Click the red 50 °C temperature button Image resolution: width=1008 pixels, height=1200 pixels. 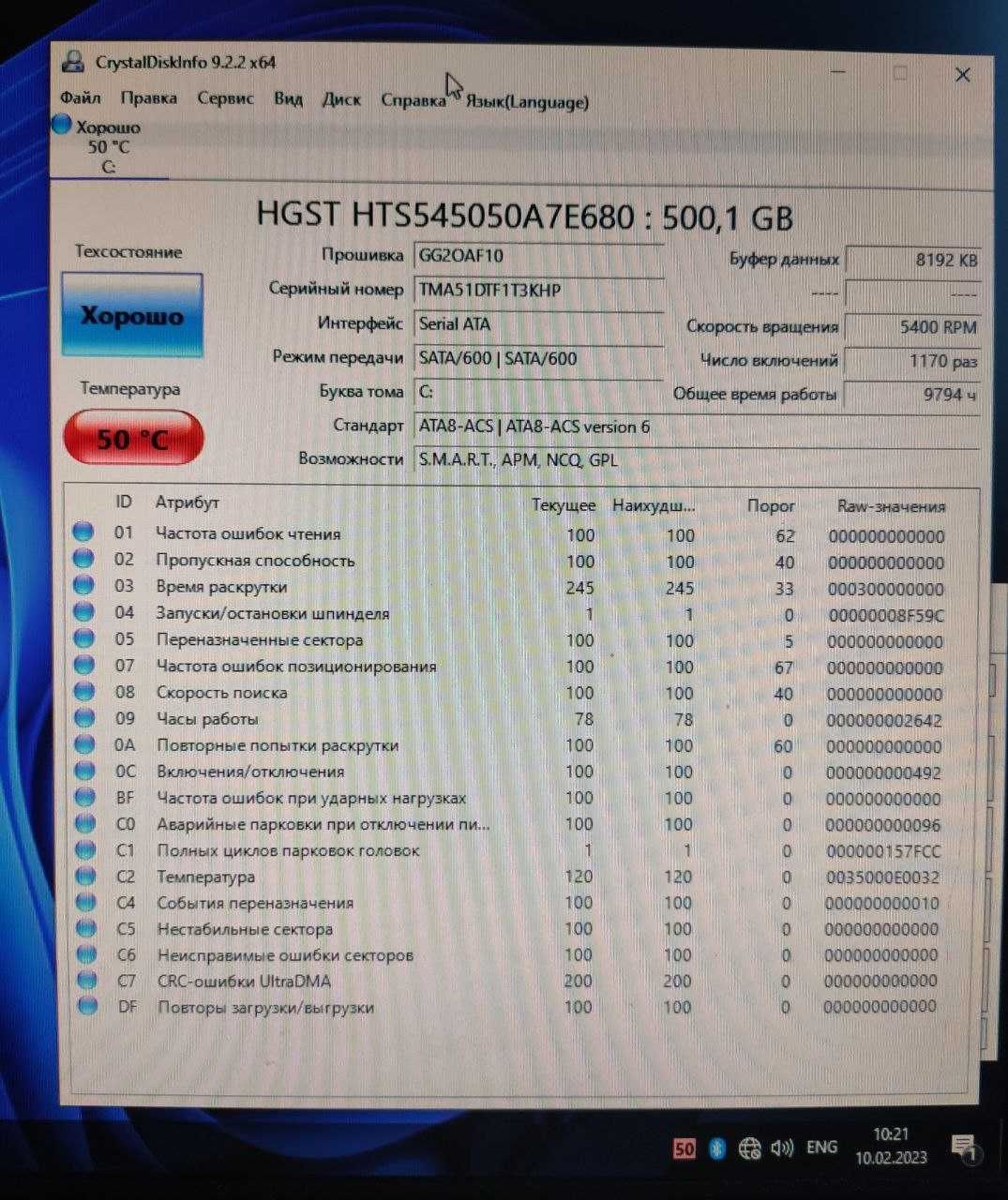coord(133,438)
